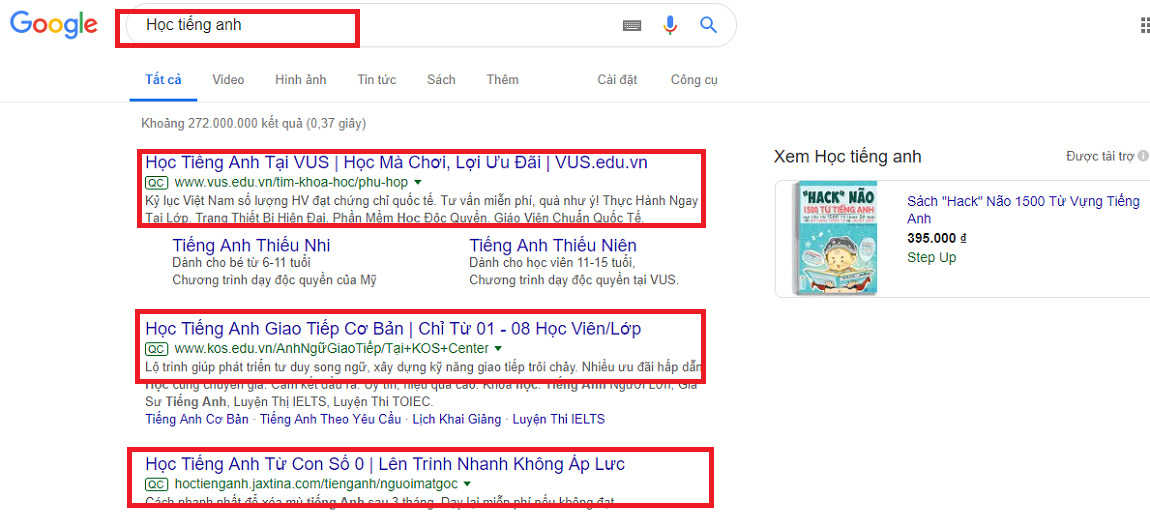Click the 395.000 đ price
This screenshot has width=1150, height=527.
pyautogui.click(x=937, y=238)
